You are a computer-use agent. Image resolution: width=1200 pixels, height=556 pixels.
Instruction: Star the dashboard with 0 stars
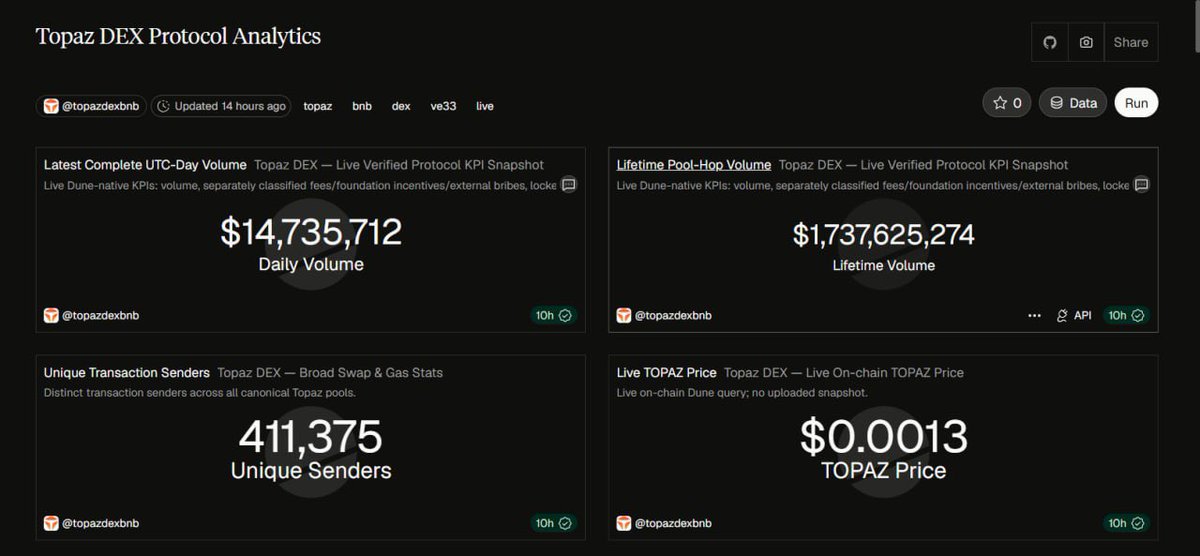click(1007, 103)
